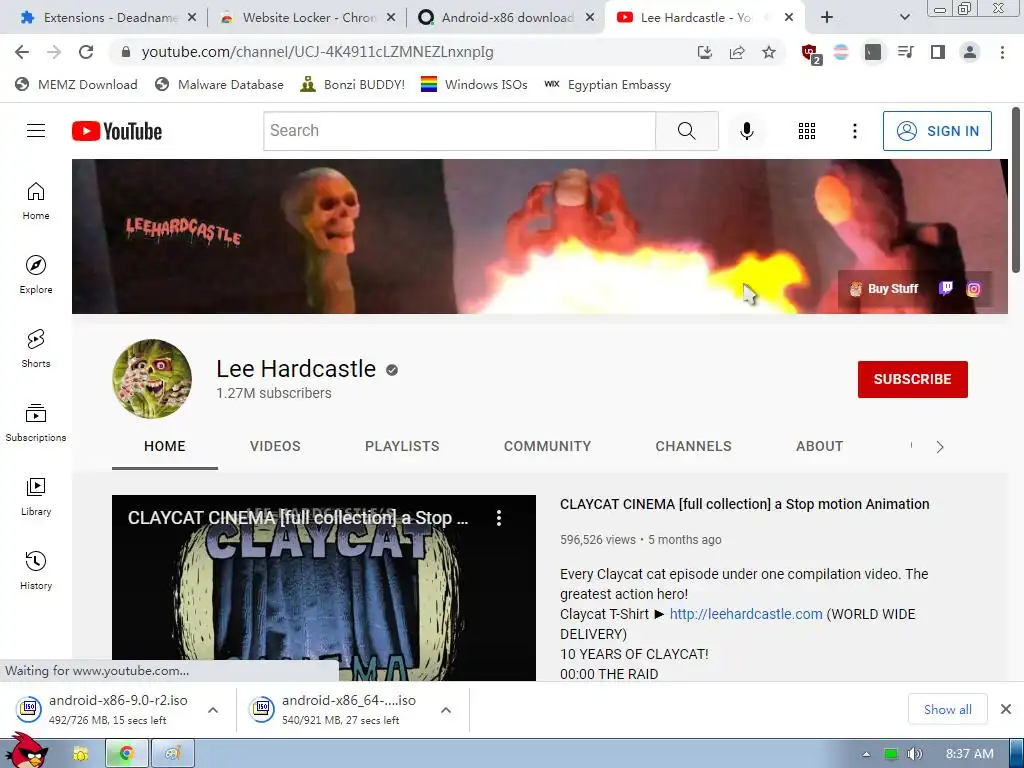Viewport: 1024px width, 768px height.
Task: Expand the tab search dropdown arrow
Action: [904, 18]
